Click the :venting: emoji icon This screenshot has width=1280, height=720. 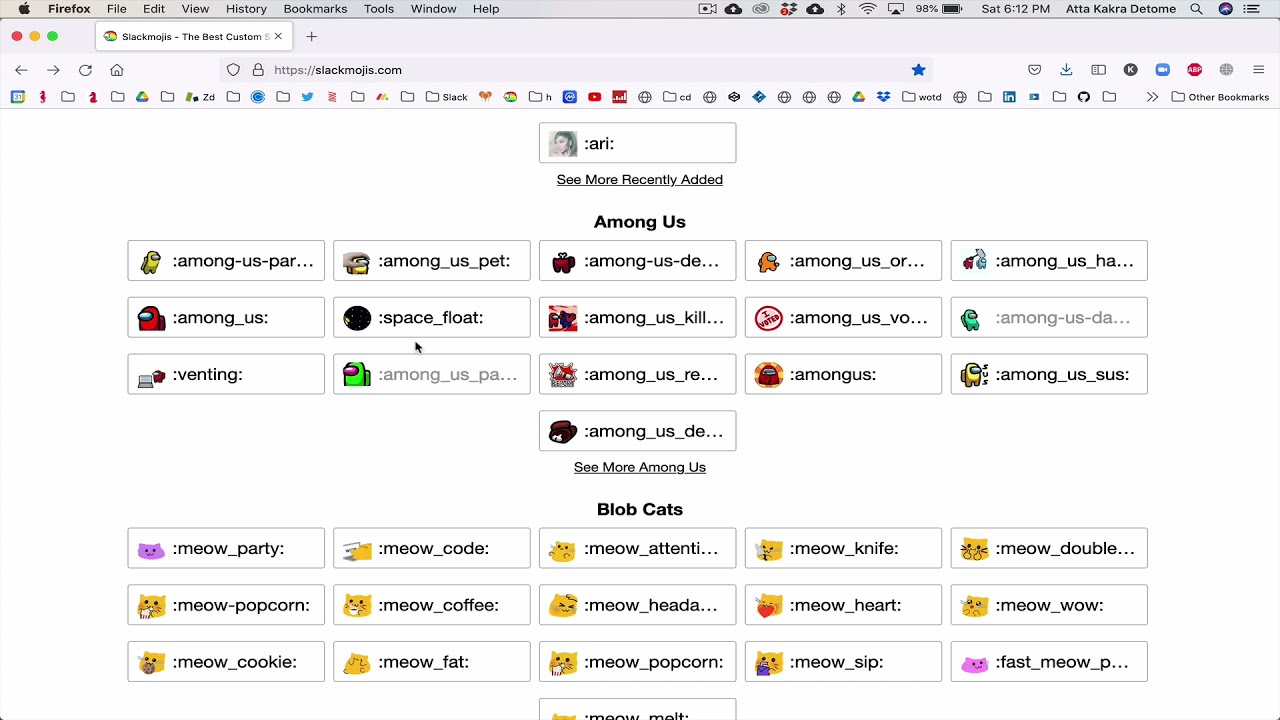[151, 375]
